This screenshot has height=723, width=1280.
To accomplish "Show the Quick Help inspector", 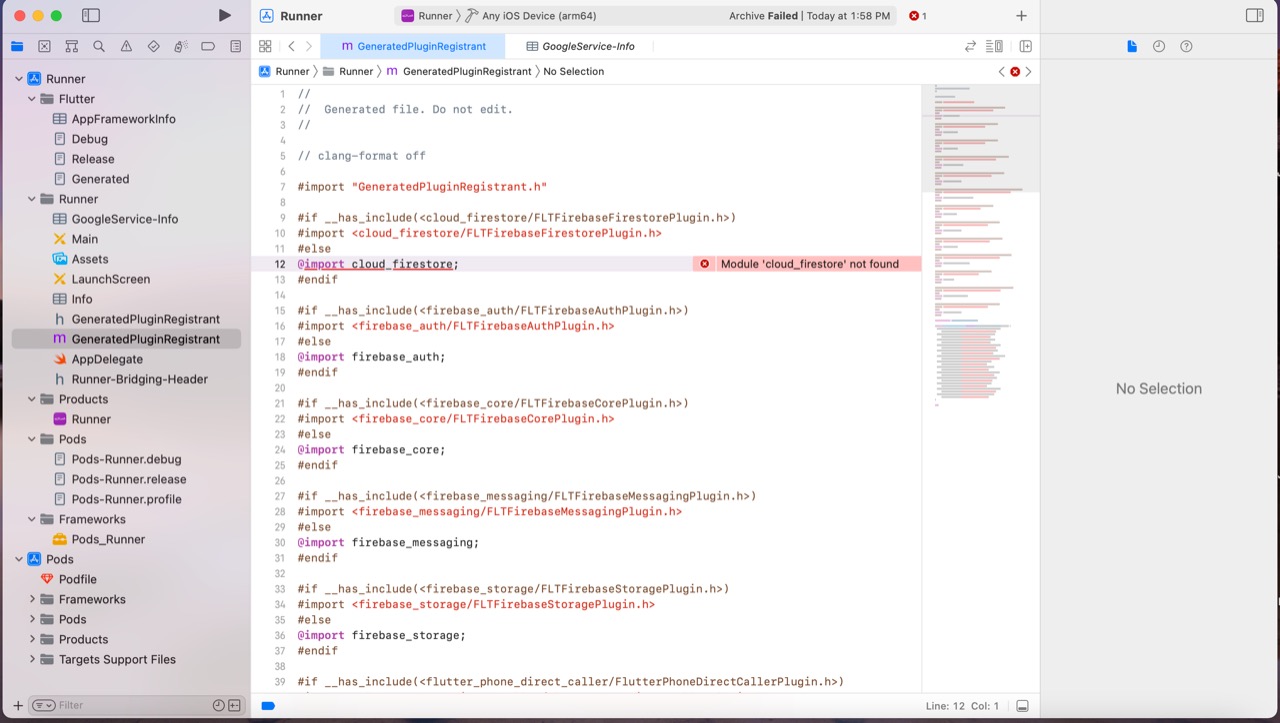I will [x=1186, y=46].
